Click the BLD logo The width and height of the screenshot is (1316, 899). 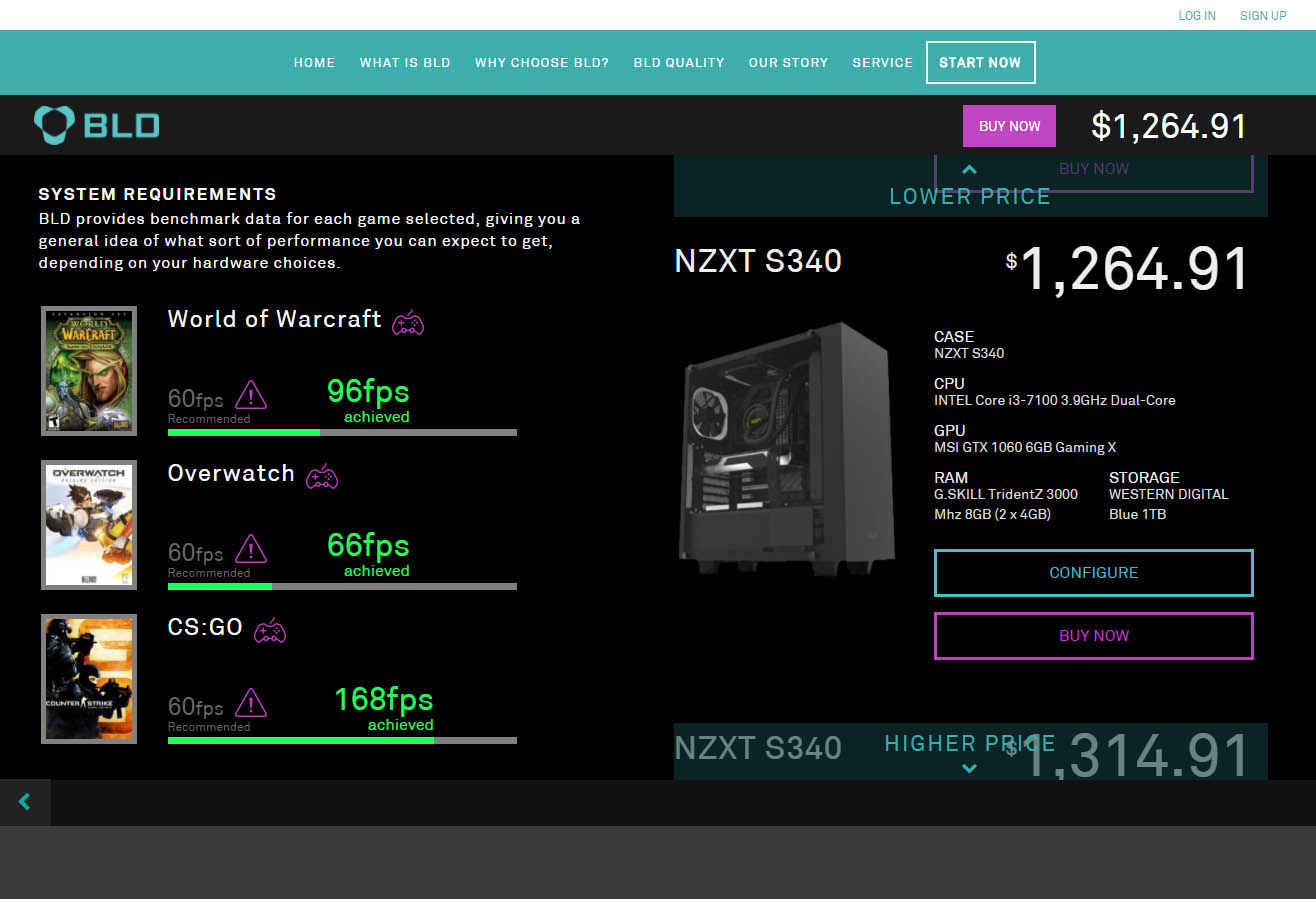[x=97, y=125]
